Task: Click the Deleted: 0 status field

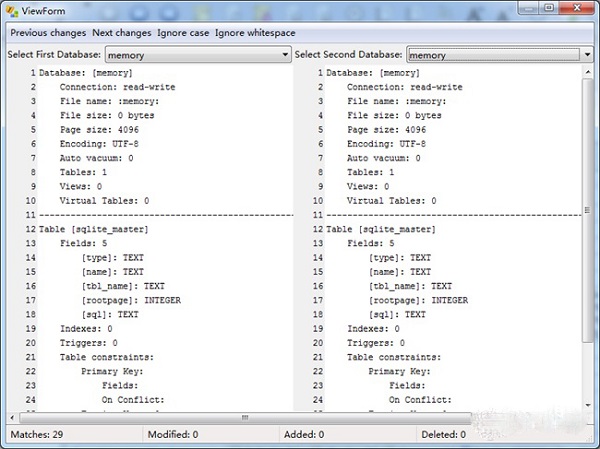Action: point(441,435)
